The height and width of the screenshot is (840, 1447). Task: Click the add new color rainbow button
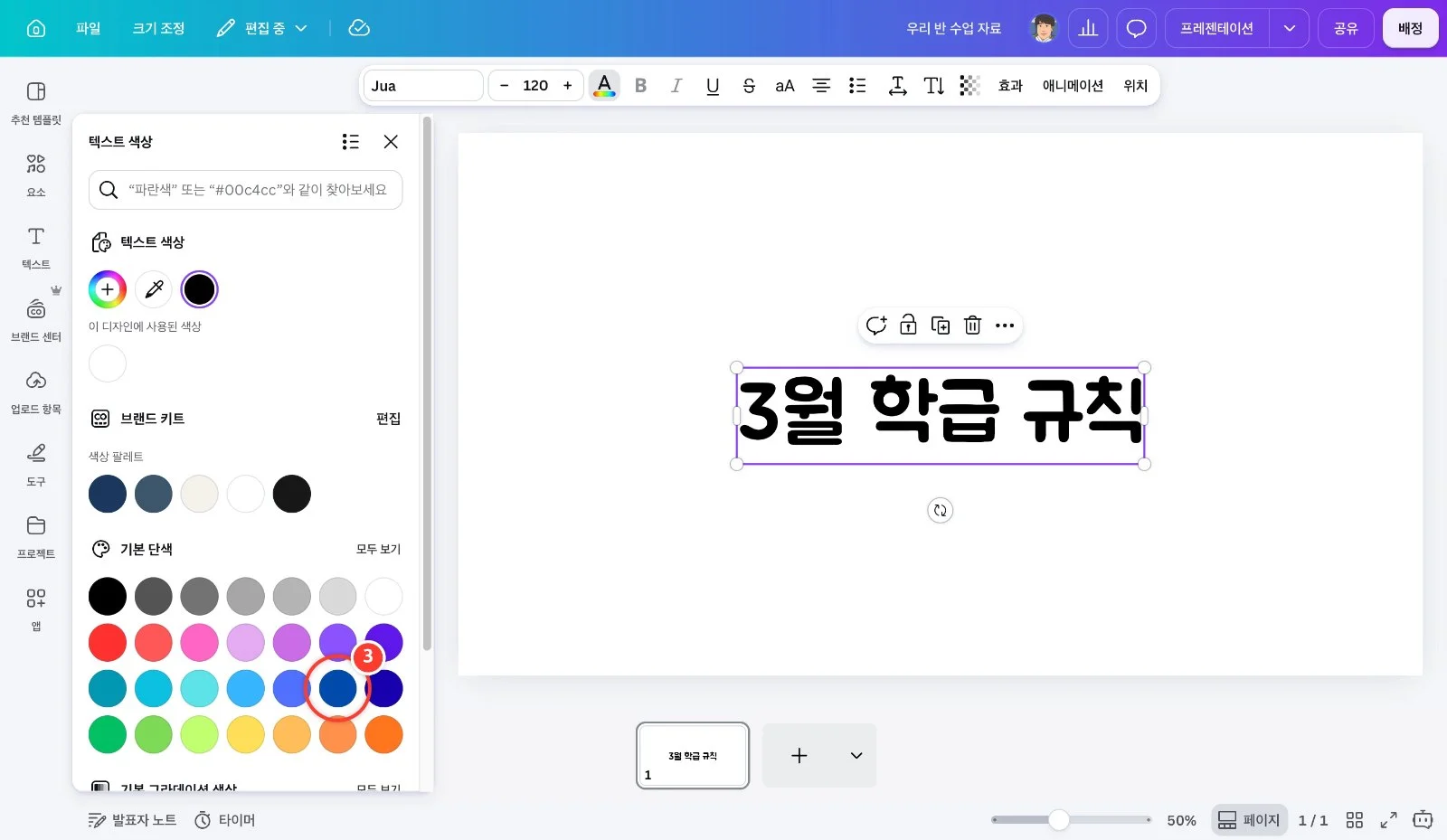tap(108, 289)
